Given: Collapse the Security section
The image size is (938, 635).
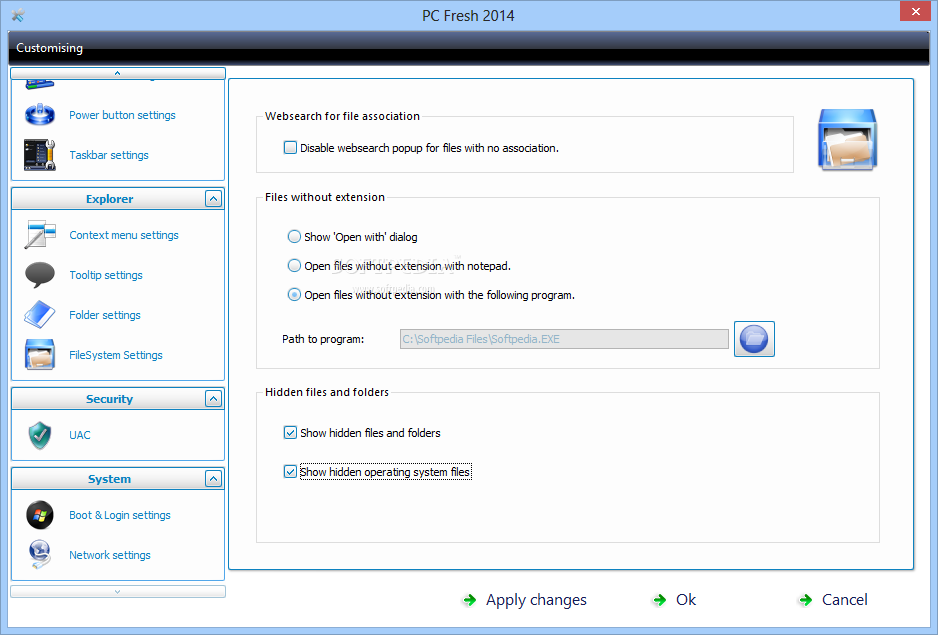Looking at the screenshot, I should point(213,399).
